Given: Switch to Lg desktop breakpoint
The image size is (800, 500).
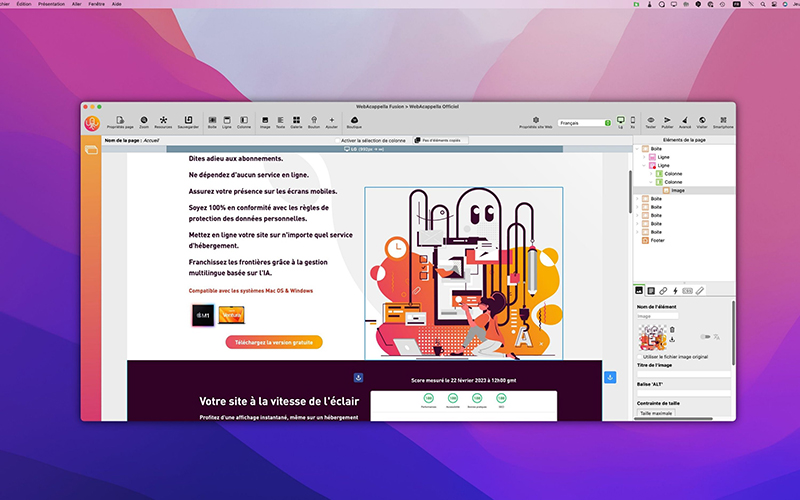Looking at the screenshot, I should pos(620,122).
